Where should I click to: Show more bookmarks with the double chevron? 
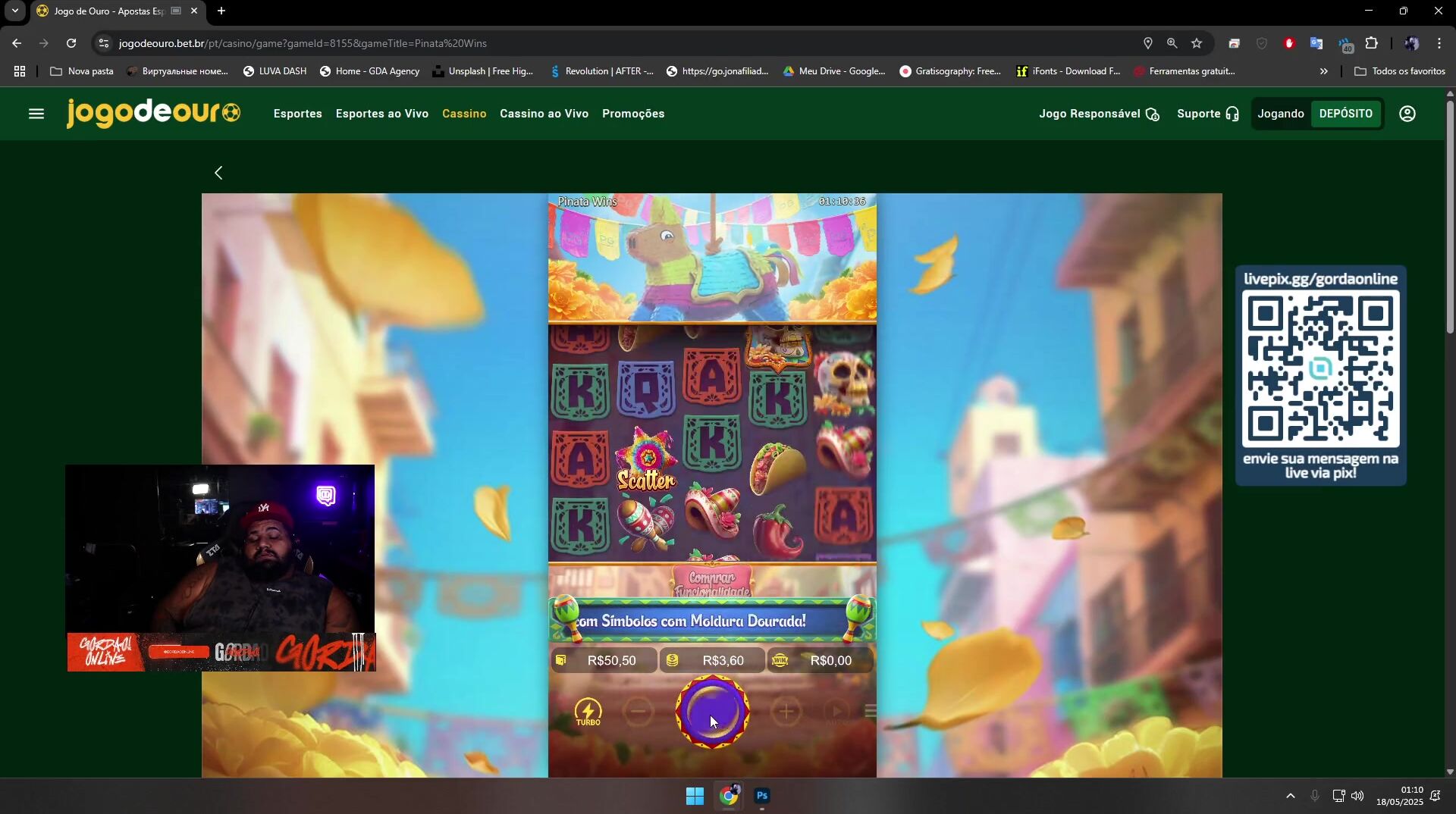1324,71
